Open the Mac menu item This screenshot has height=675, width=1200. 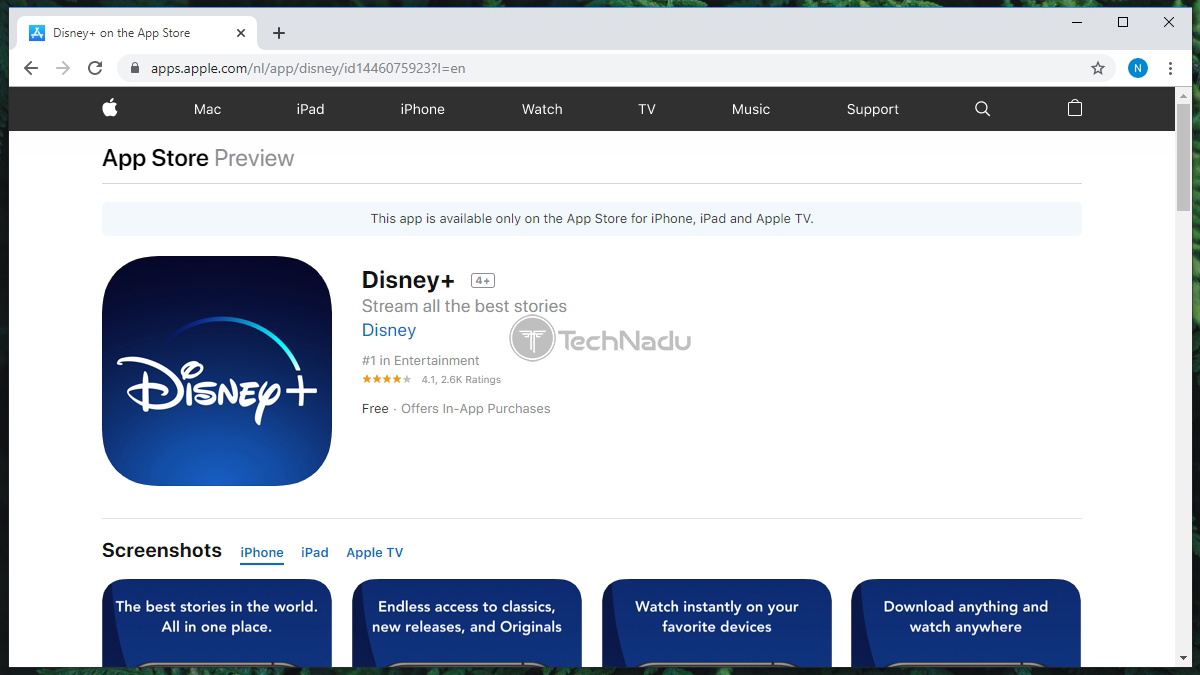coord(208,109)
